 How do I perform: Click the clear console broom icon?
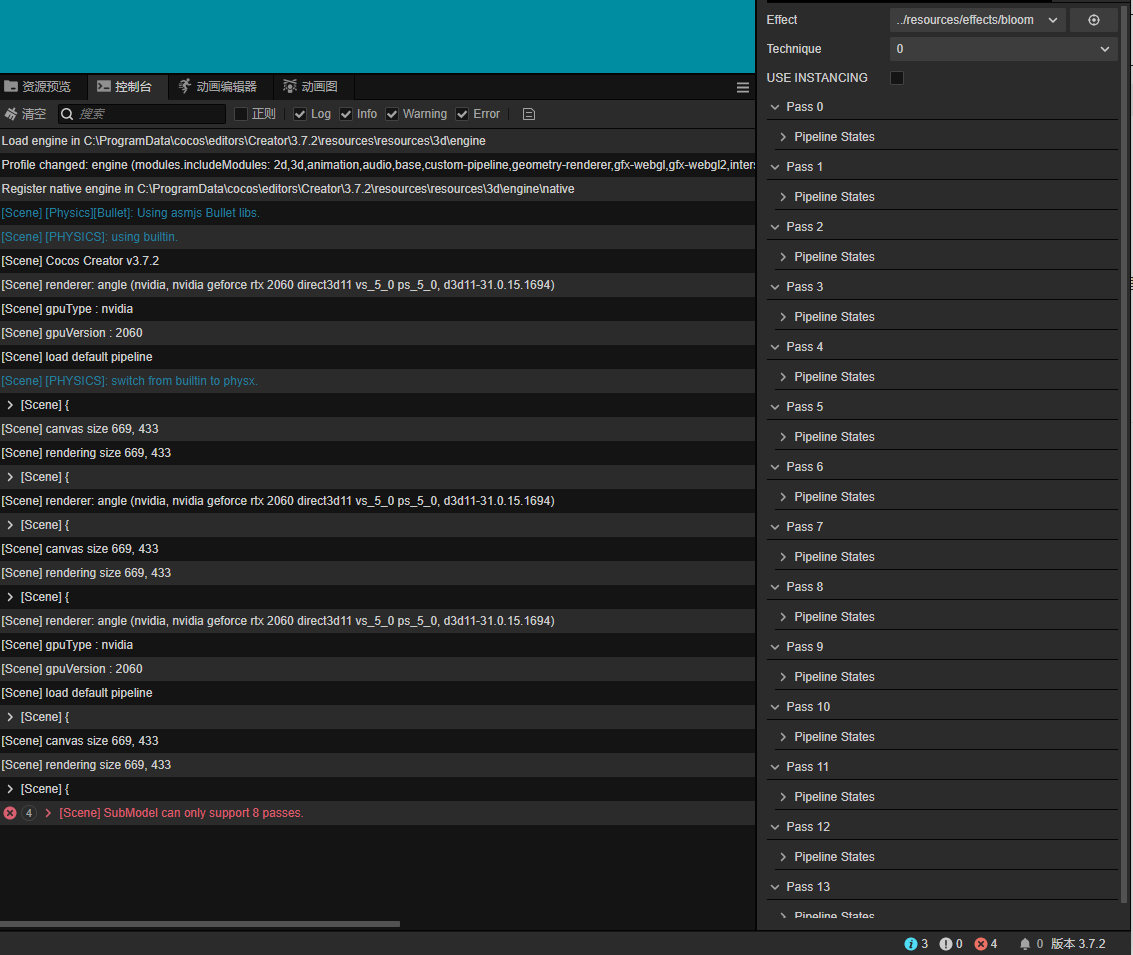click(x=11, y=114)
